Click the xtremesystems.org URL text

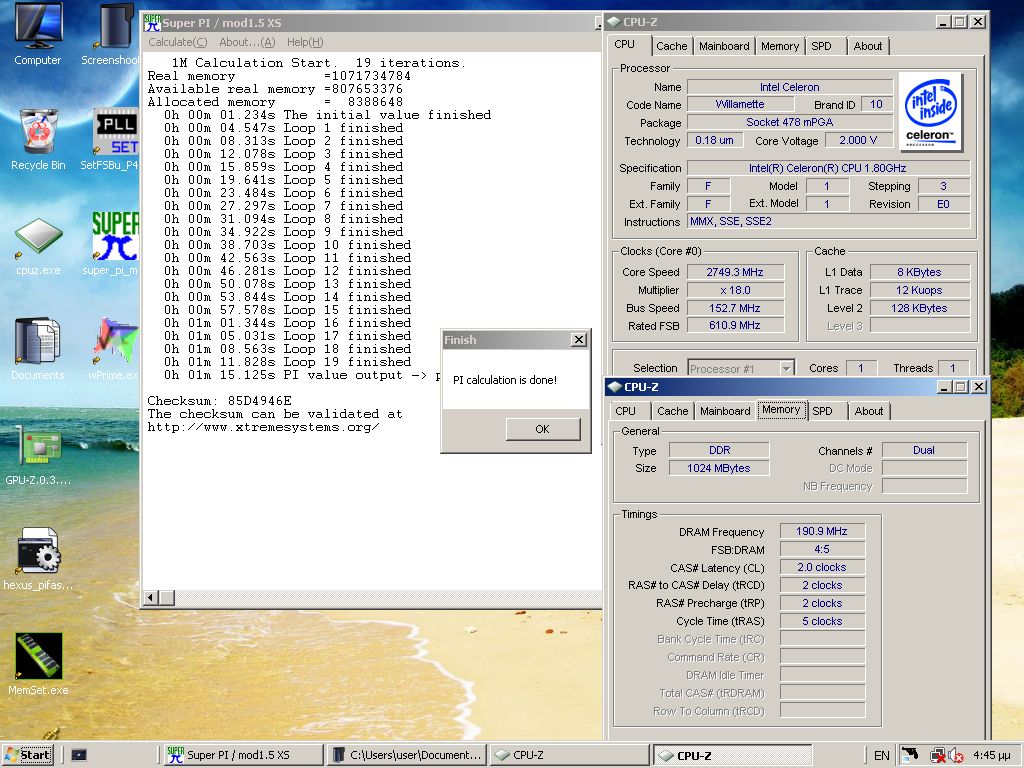(x=263, y=427)
